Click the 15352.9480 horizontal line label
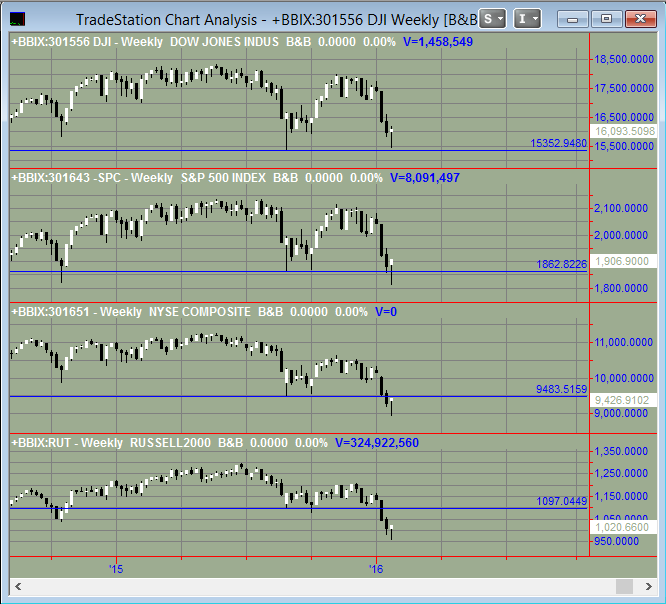This screenshot has height=604, width=666. tap(558, 143)
